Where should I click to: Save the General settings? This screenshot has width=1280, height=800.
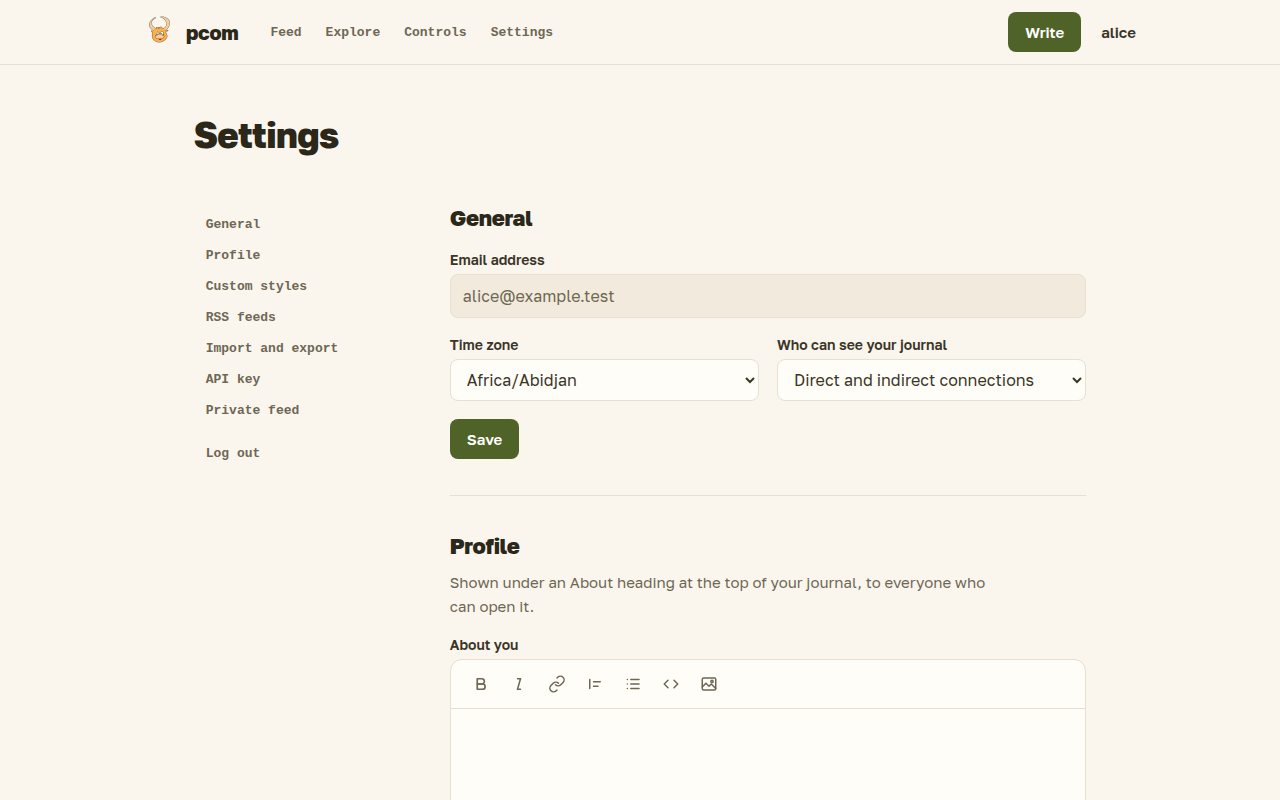[484, 439]
